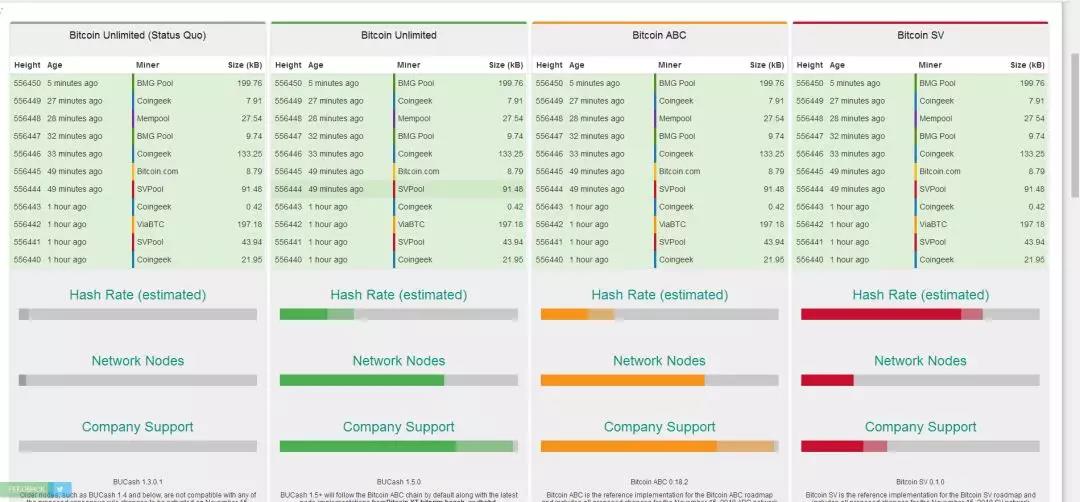This screenshot has width=1080, height=502.
Task: Click BUCash 1.3.0.1 version label
Action: (x=138, y=482)
